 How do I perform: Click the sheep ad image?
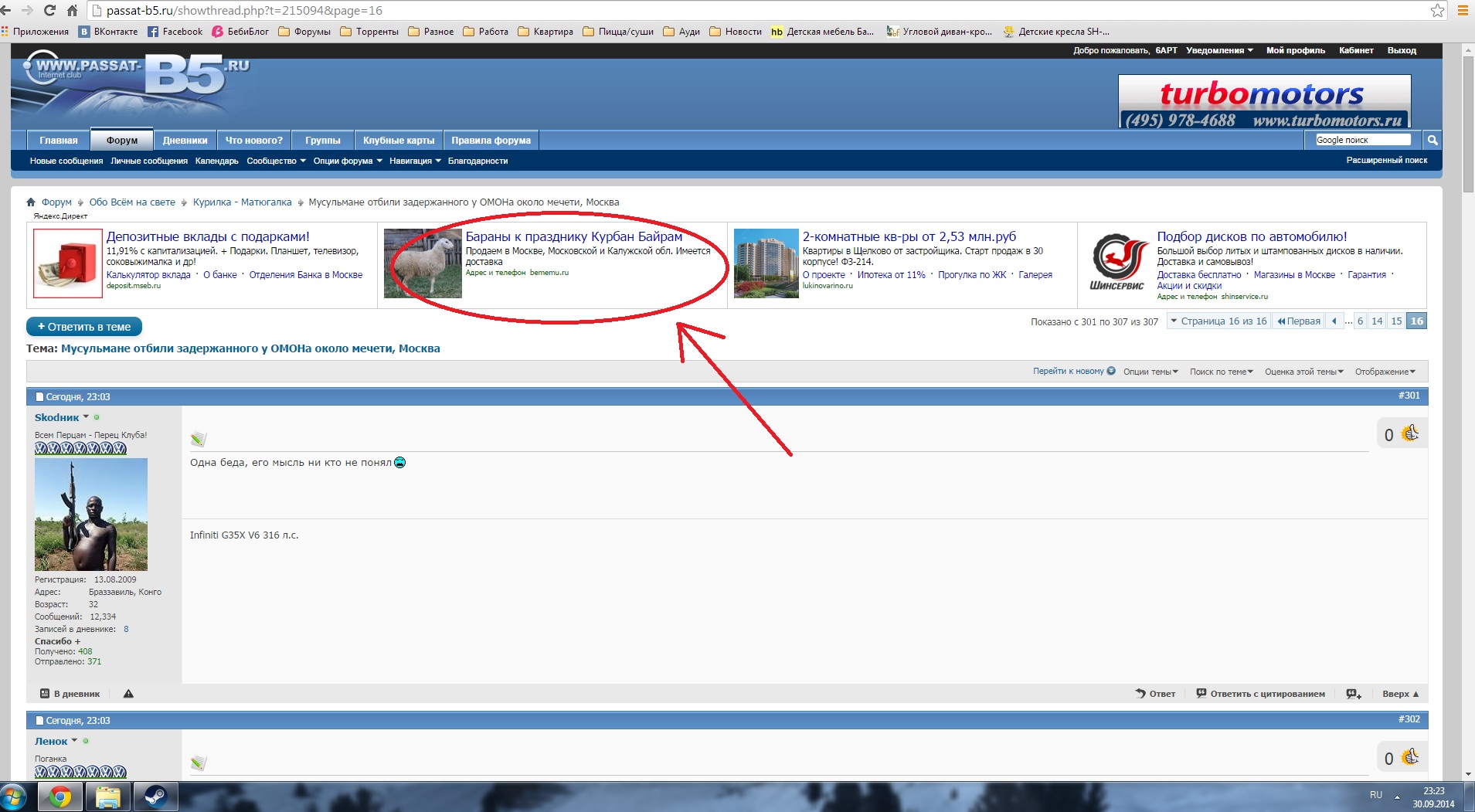click(x=423, y=263)
